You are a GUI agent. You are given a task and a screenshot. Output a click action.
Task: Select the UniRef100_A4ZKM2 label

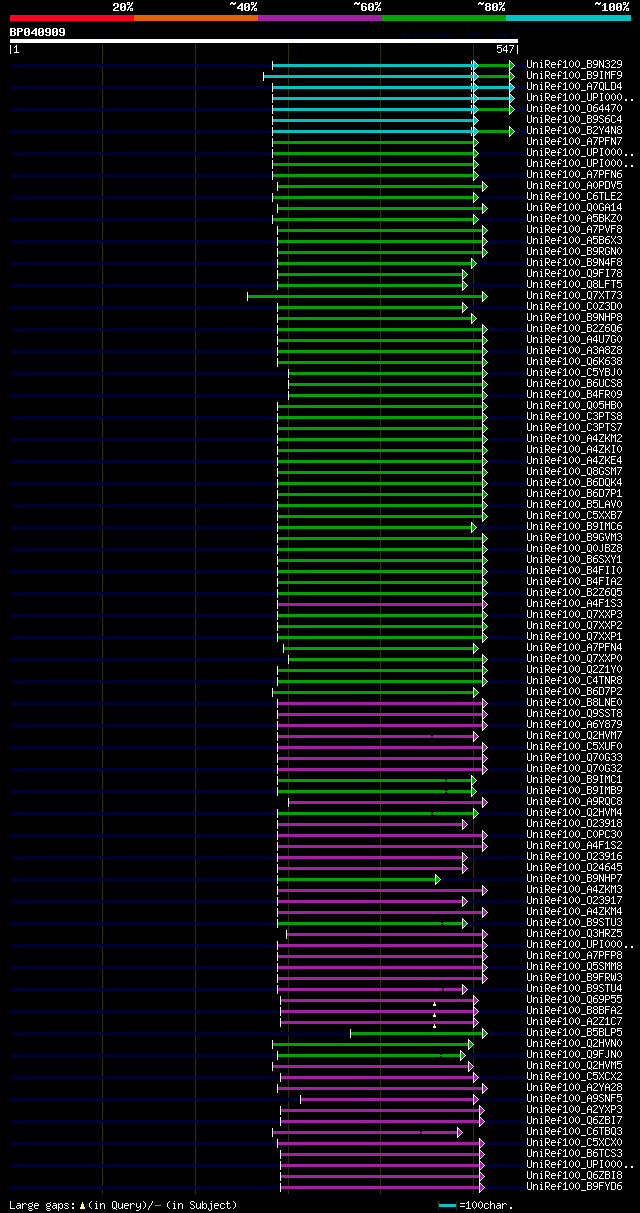(574, 439)
